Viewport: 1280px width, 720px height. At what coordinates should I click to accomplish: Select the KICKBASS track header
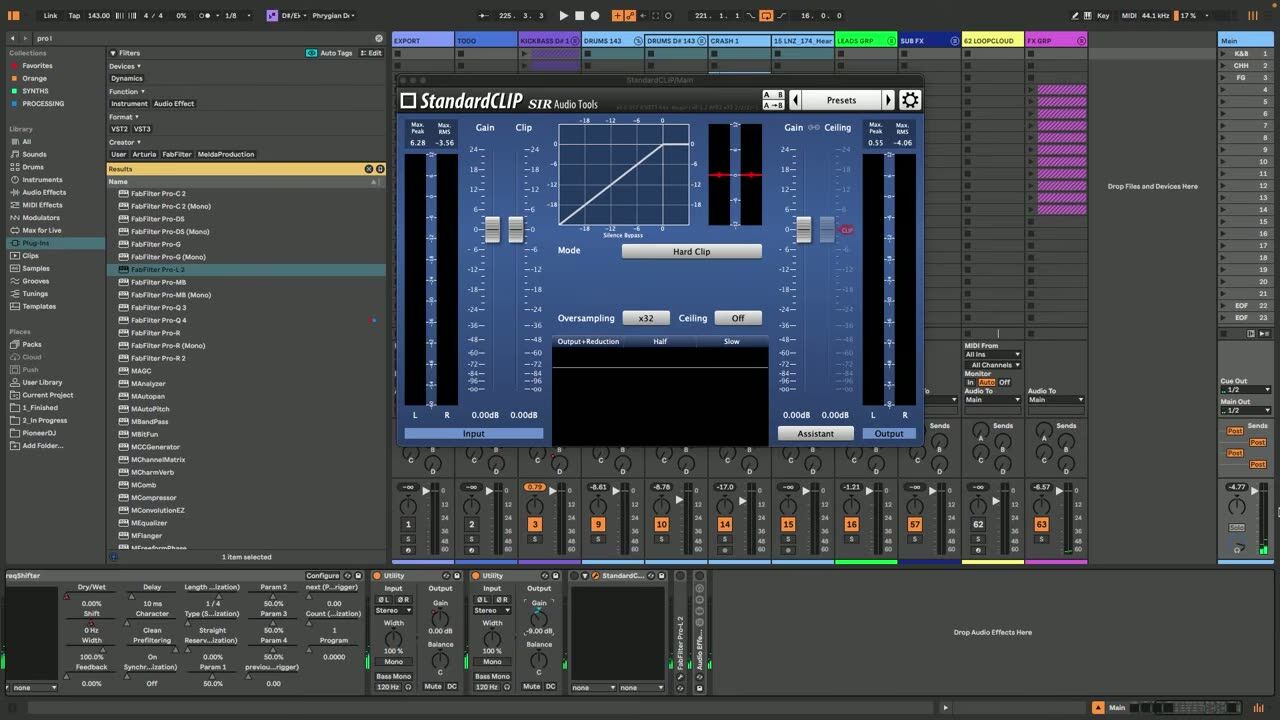pos(549,41)
